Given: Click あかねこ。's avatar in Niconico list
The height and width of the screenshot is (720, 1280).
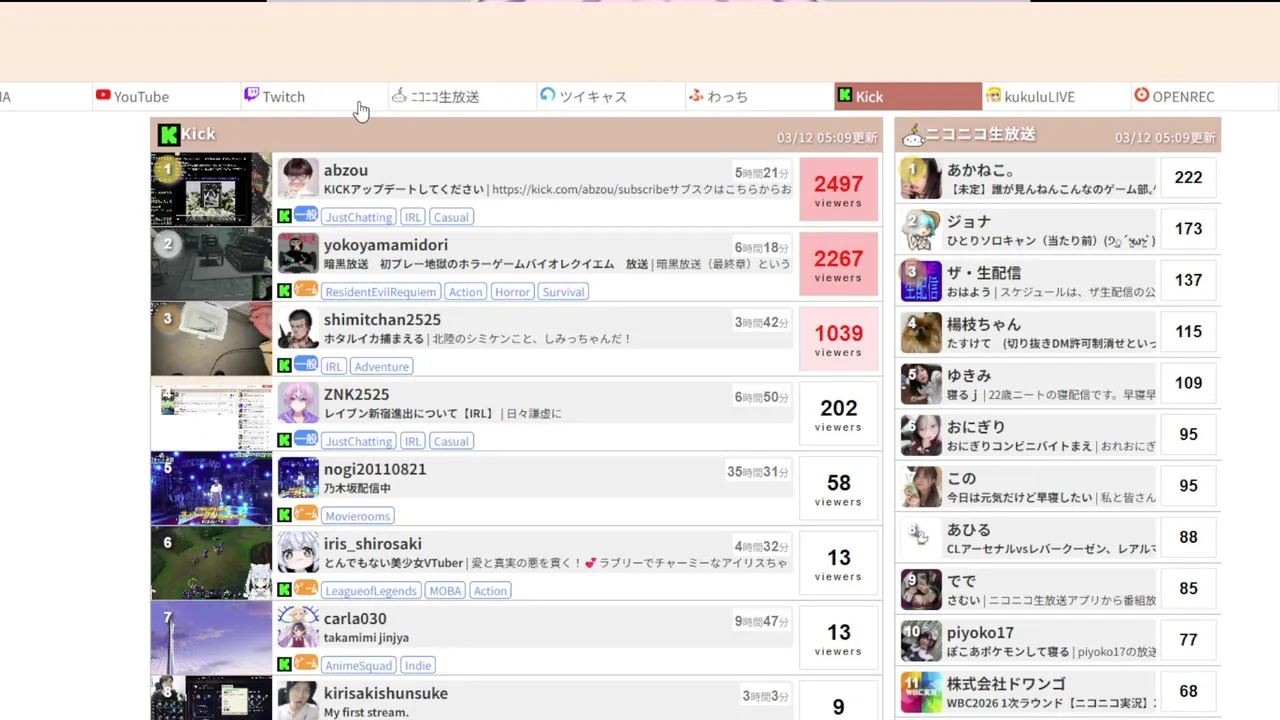Looking at the screenshot, I should pyautogui.click(x=921, y=178).
